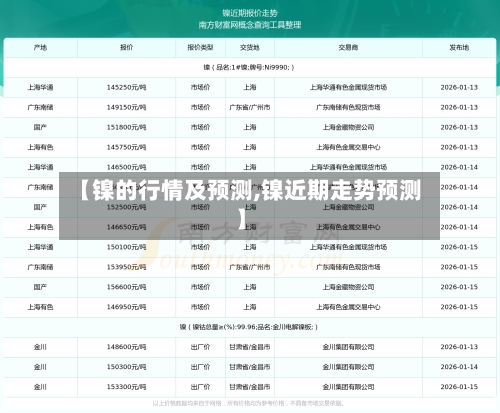Click the subtitle 南方财富网概念查询工具整理
This screenshot has height=413, width=500.
pyautogui.click(x=250, y=25)
